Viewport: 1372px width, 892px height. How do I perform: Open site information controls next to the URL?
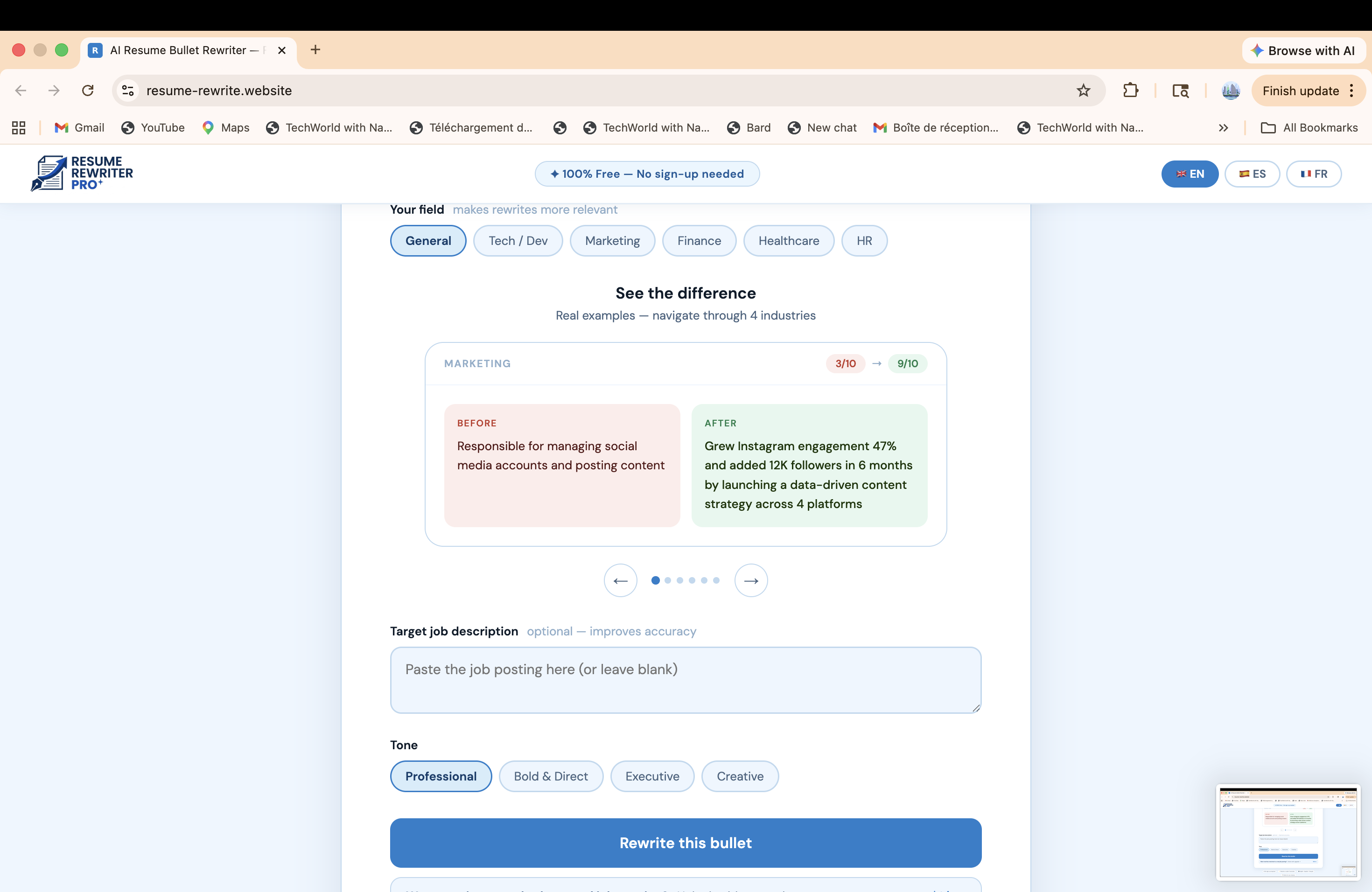click(x=127, y=91)
